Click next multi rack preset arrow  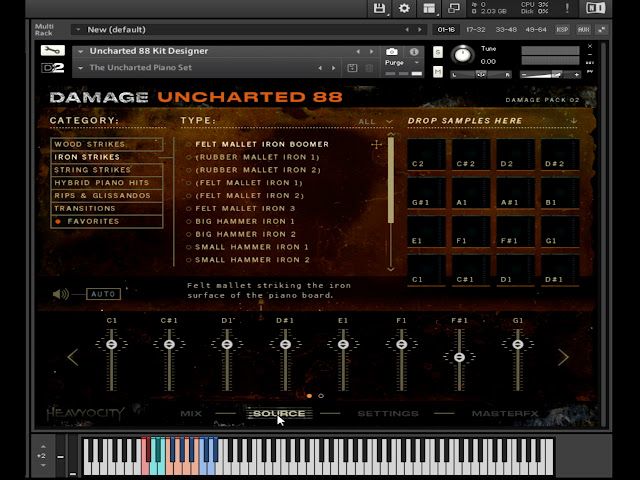420,29
